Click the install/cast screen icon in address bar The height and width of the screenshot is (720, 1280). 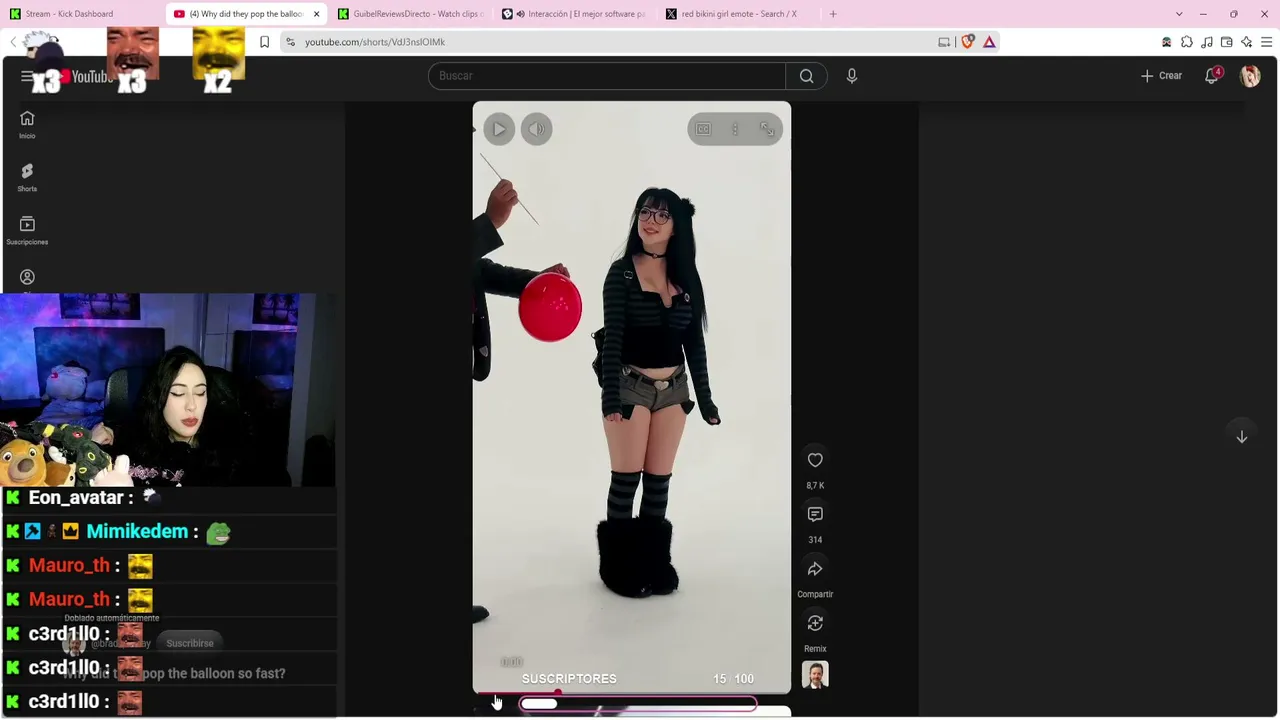944,42
